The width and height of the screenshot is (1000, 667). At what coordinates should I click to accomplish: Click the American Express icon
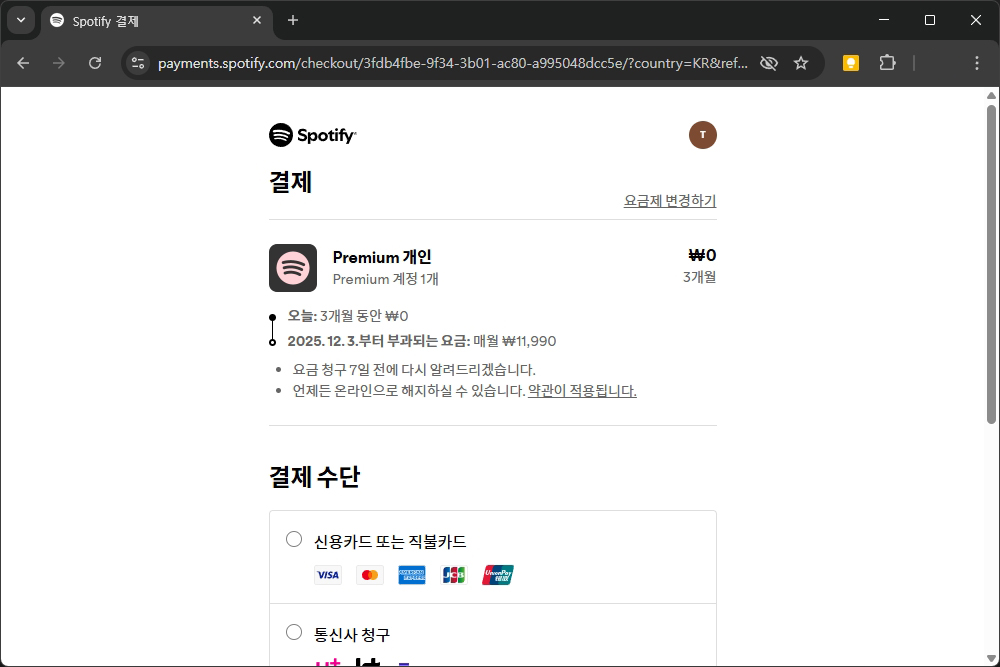click(412, 575)
